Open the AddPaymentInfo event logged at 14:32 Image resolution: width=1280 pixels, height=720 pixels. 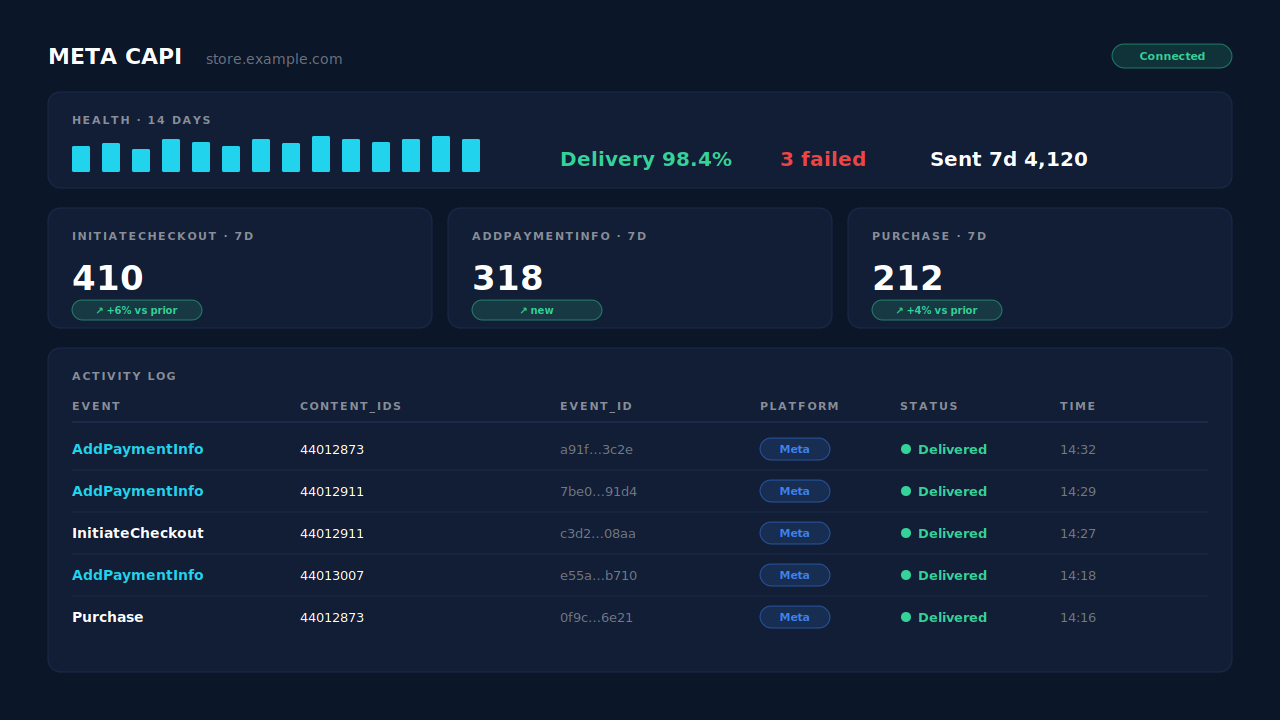click(138, 449)
